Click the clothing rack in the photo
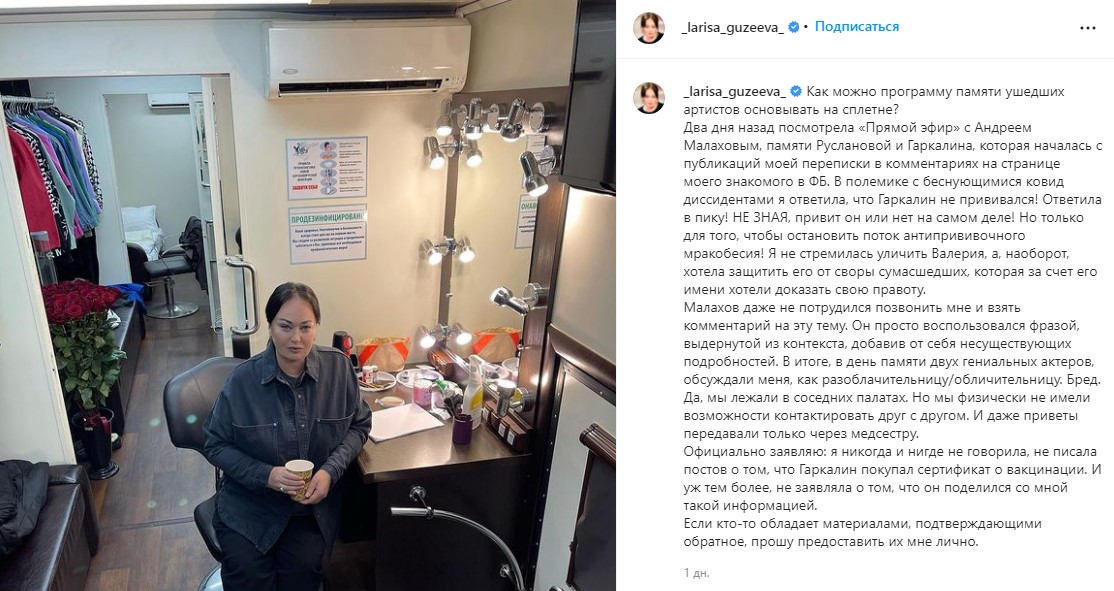Viewport: 1114px width, 591px height. (51, 168)
